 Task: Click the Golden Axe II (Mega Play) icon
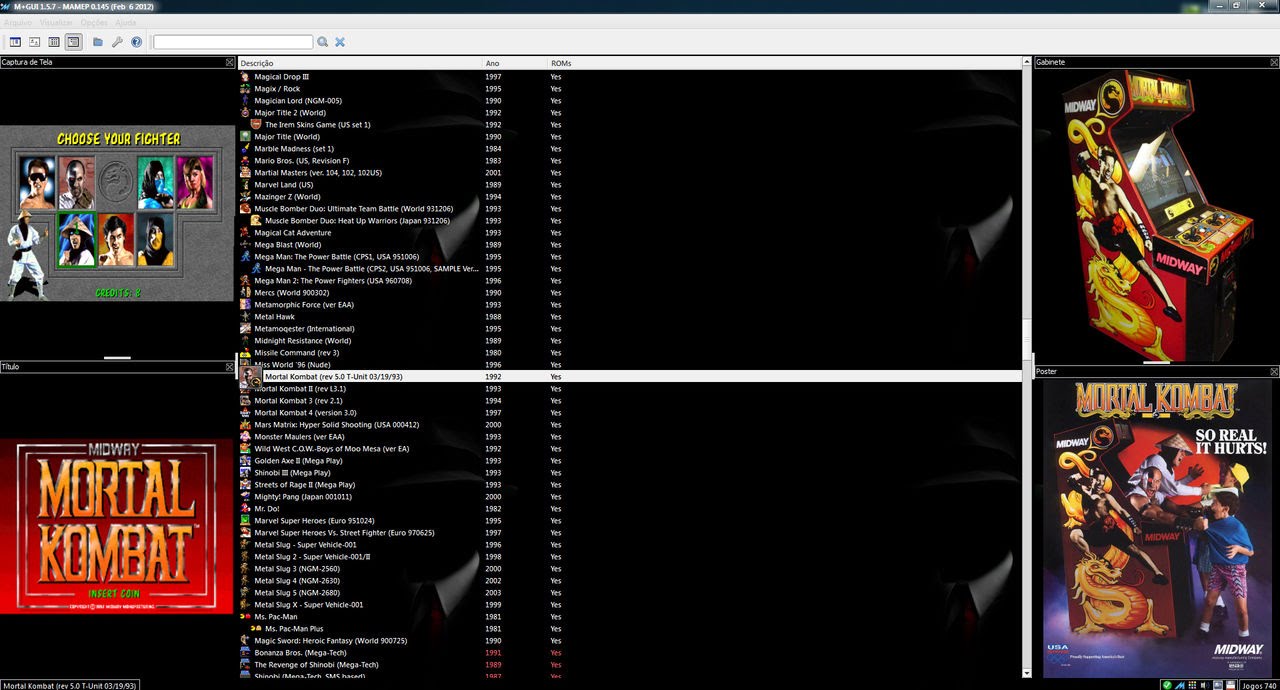point(245,461)
